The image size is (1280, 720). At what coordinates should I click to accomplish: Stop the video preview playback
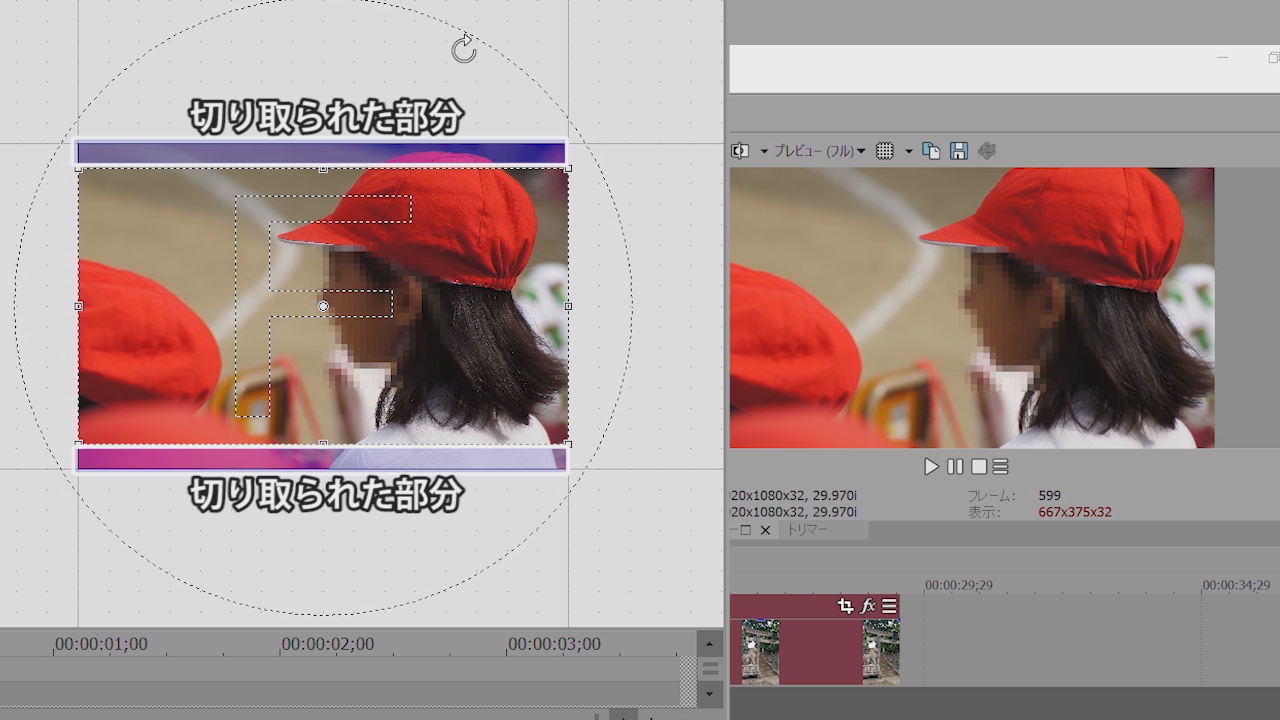point(979,467)
